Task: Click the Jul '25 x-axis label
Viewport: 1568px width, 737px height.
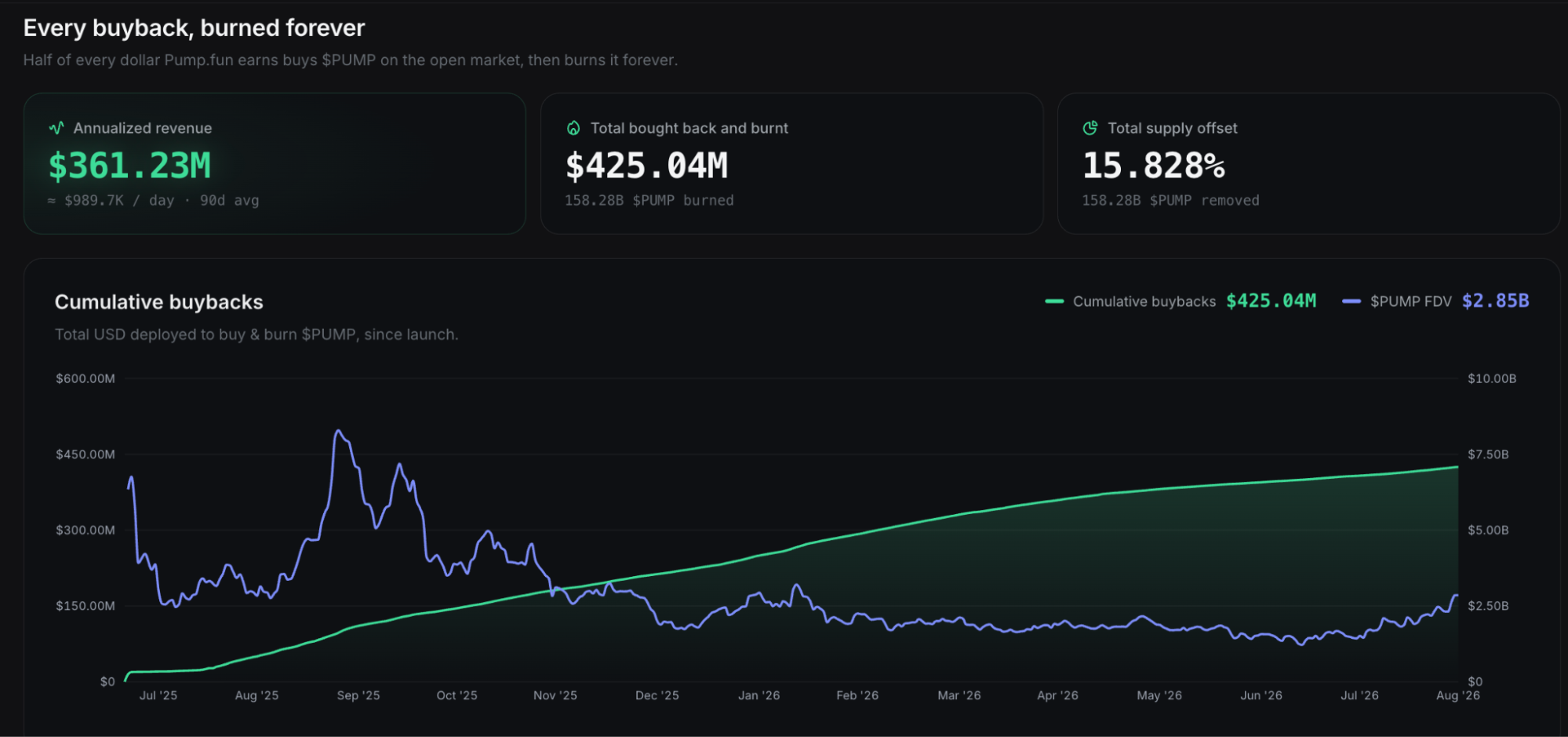Action: click(158, 695)
